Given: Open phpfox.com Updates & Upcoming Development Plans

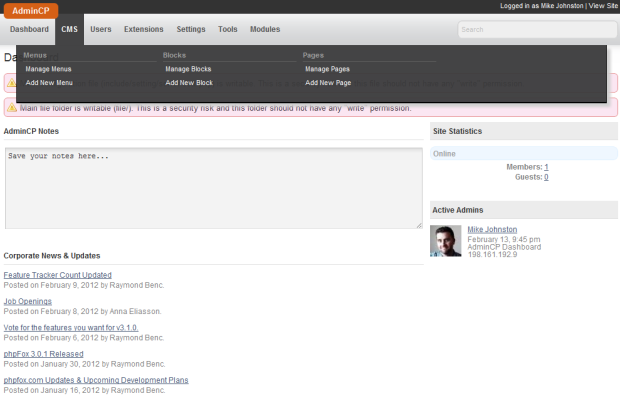Looking at the screenshot, I should click(x=96, y=380).
